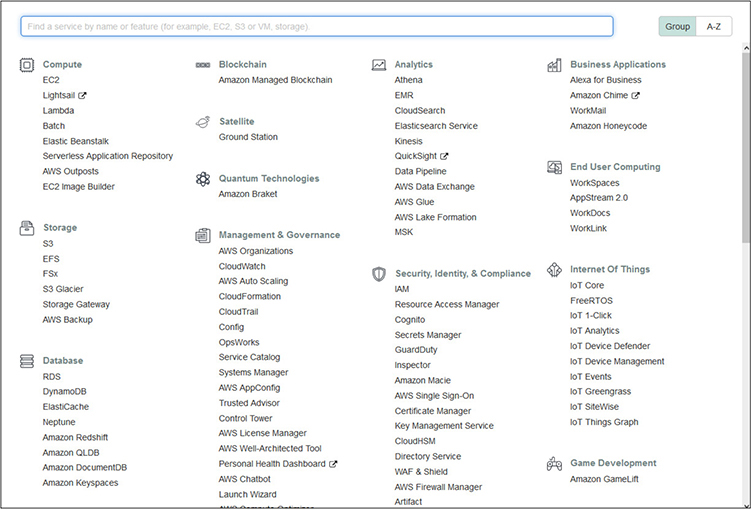The height and width of the screenshot is (510, 751).
Task: Click the Game Development controller icon
Action: (554, 464)
